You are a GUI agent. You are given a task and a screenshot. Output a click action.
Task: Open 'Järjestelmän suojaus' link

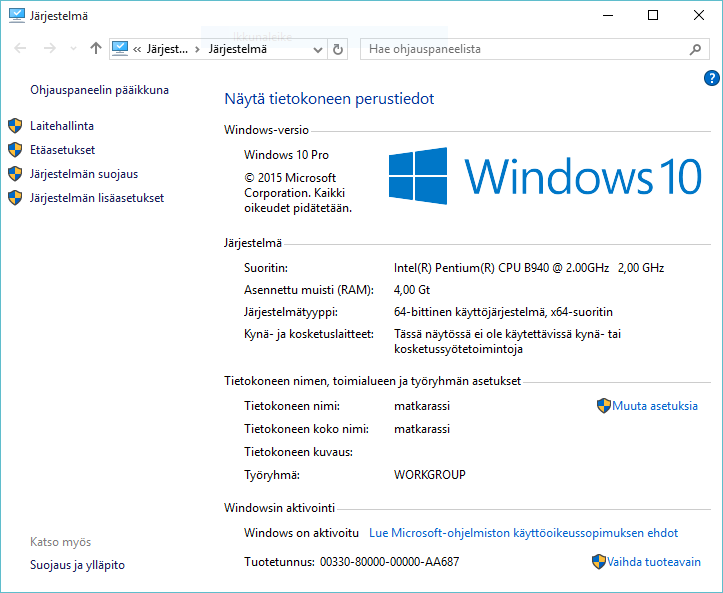coord(84,174)
